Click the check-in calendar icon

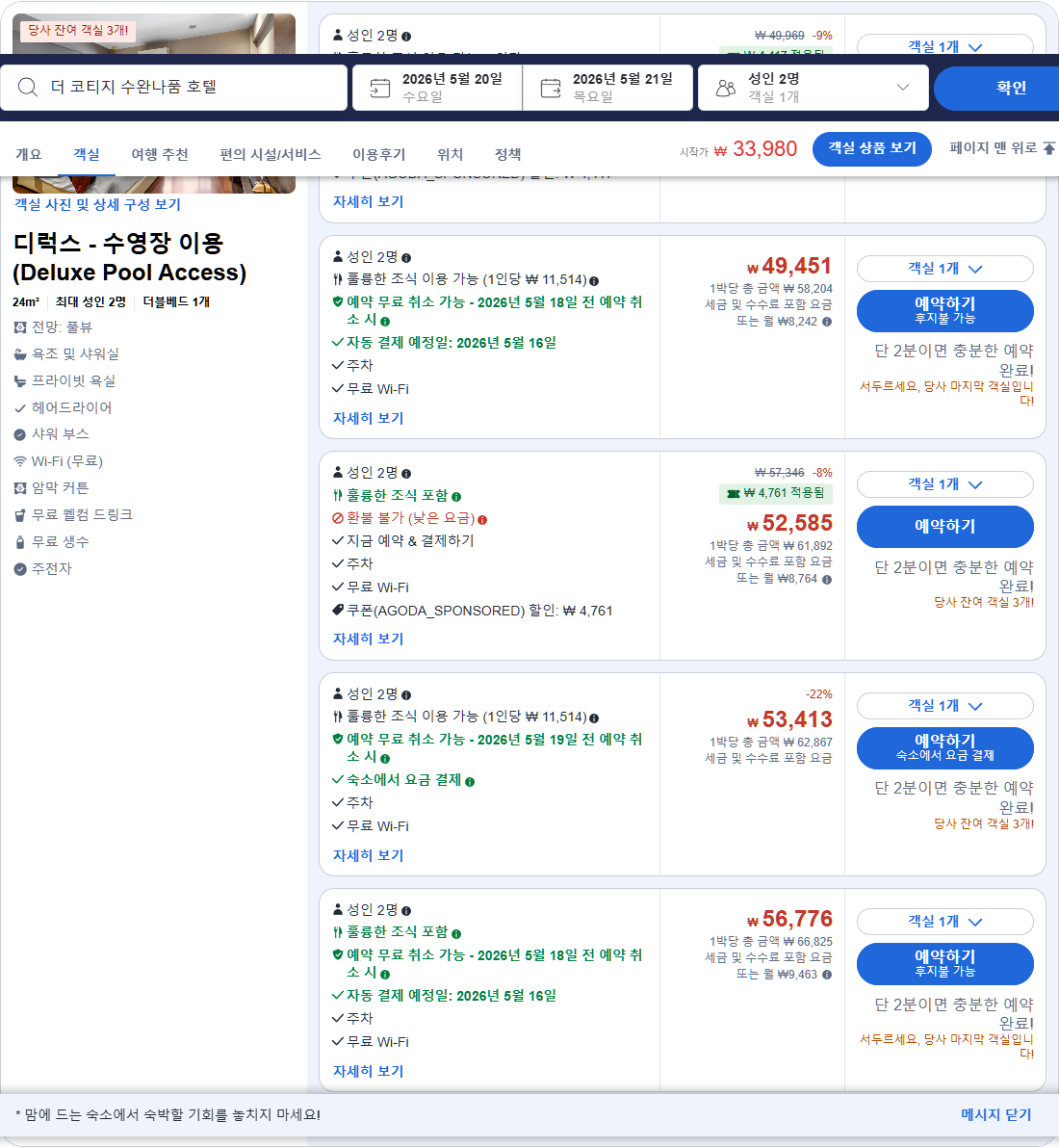pos(380,88)
